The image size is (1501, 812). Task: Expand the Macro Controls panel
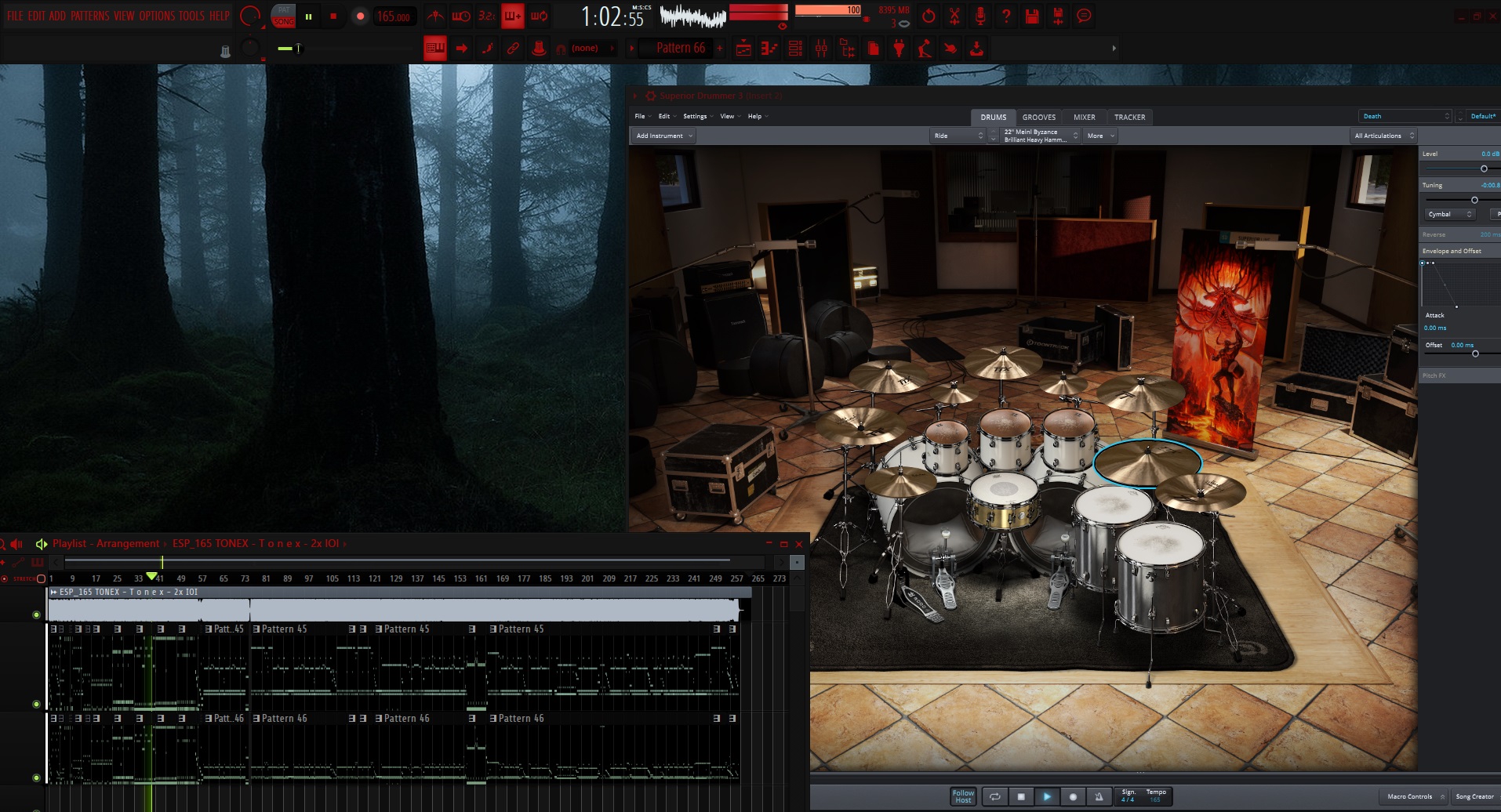point(1415,796)
